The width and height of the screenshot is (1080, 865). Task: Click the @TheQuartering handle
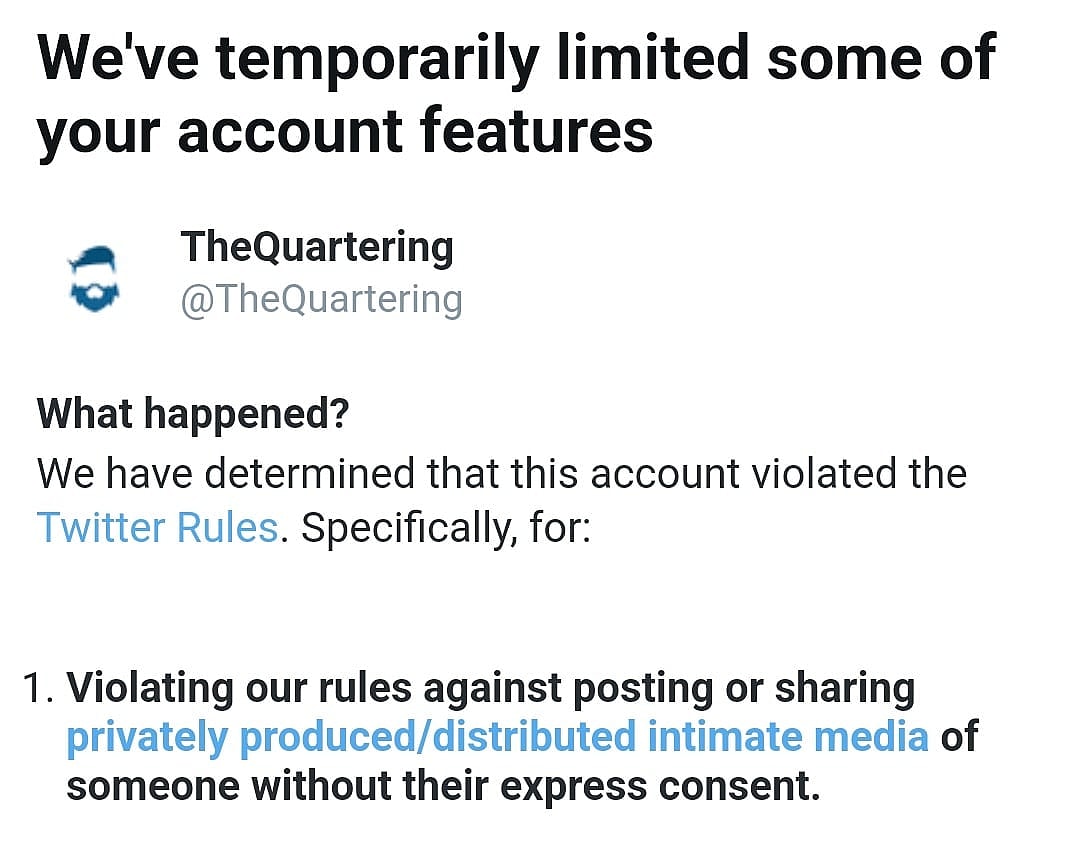point(321,299)
